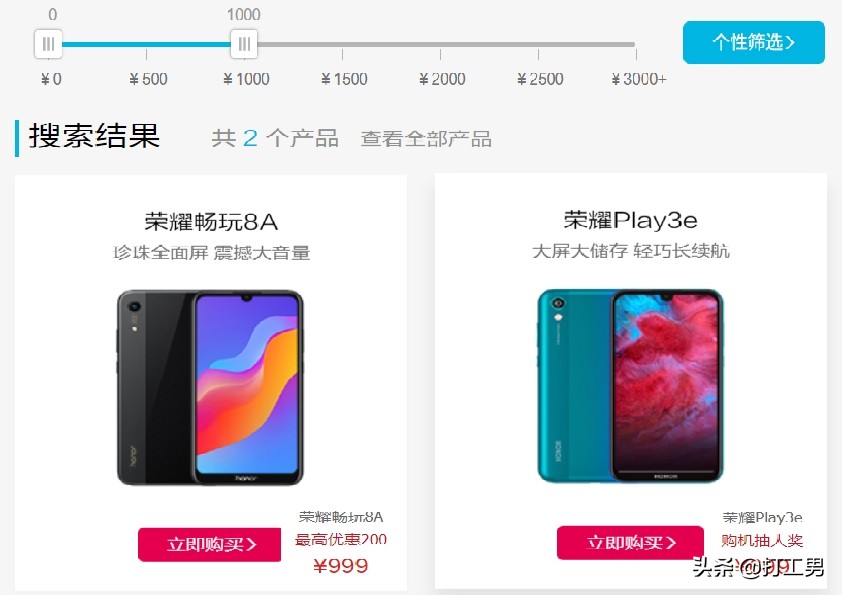Click the minimum price slider handle at 0
The image size is (842, 595).
coord(48,44)
